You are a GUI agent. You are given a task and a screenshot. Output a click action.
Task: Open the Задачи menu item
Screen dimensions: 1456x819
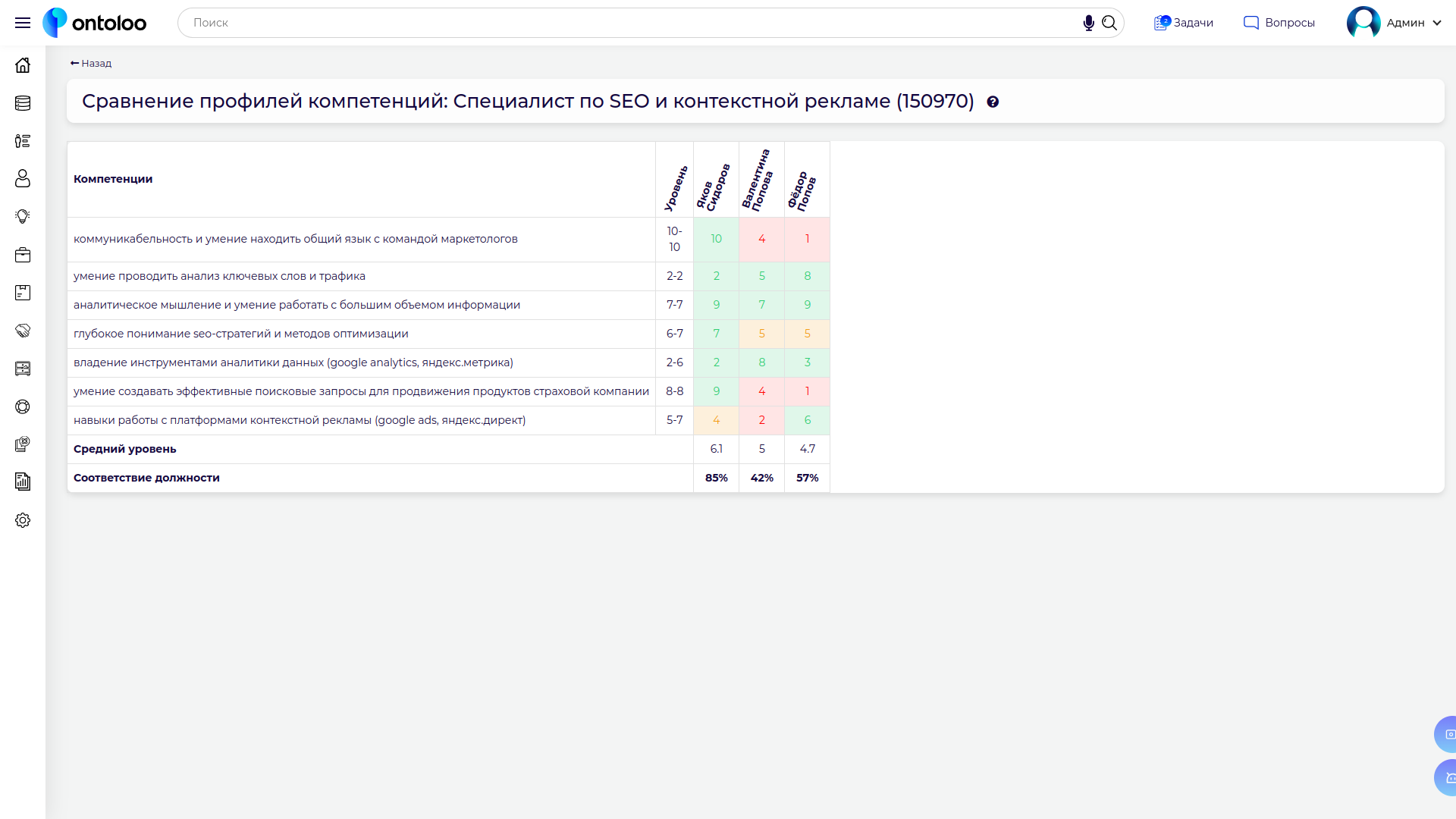pyautogui.click(x=1184, y=23)
